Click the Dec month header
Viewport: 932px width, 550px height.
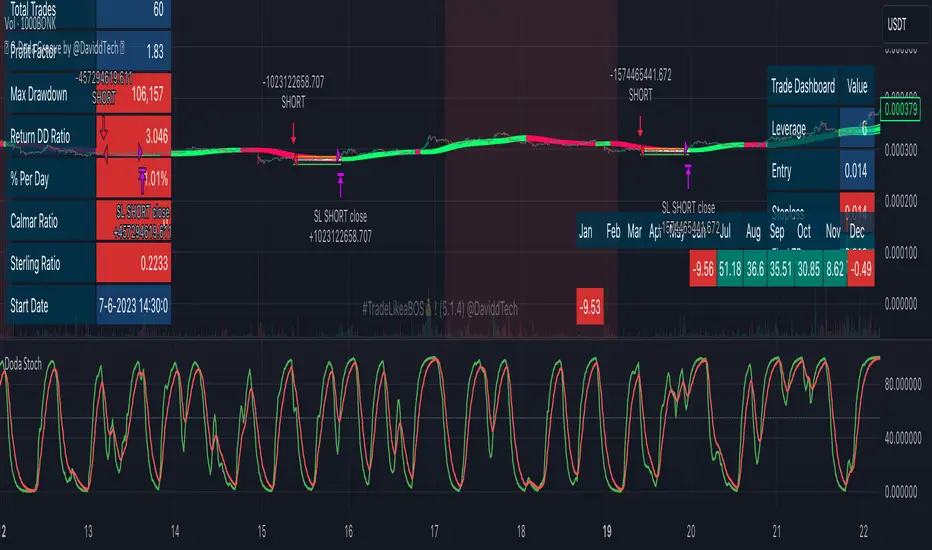point(857,231)
